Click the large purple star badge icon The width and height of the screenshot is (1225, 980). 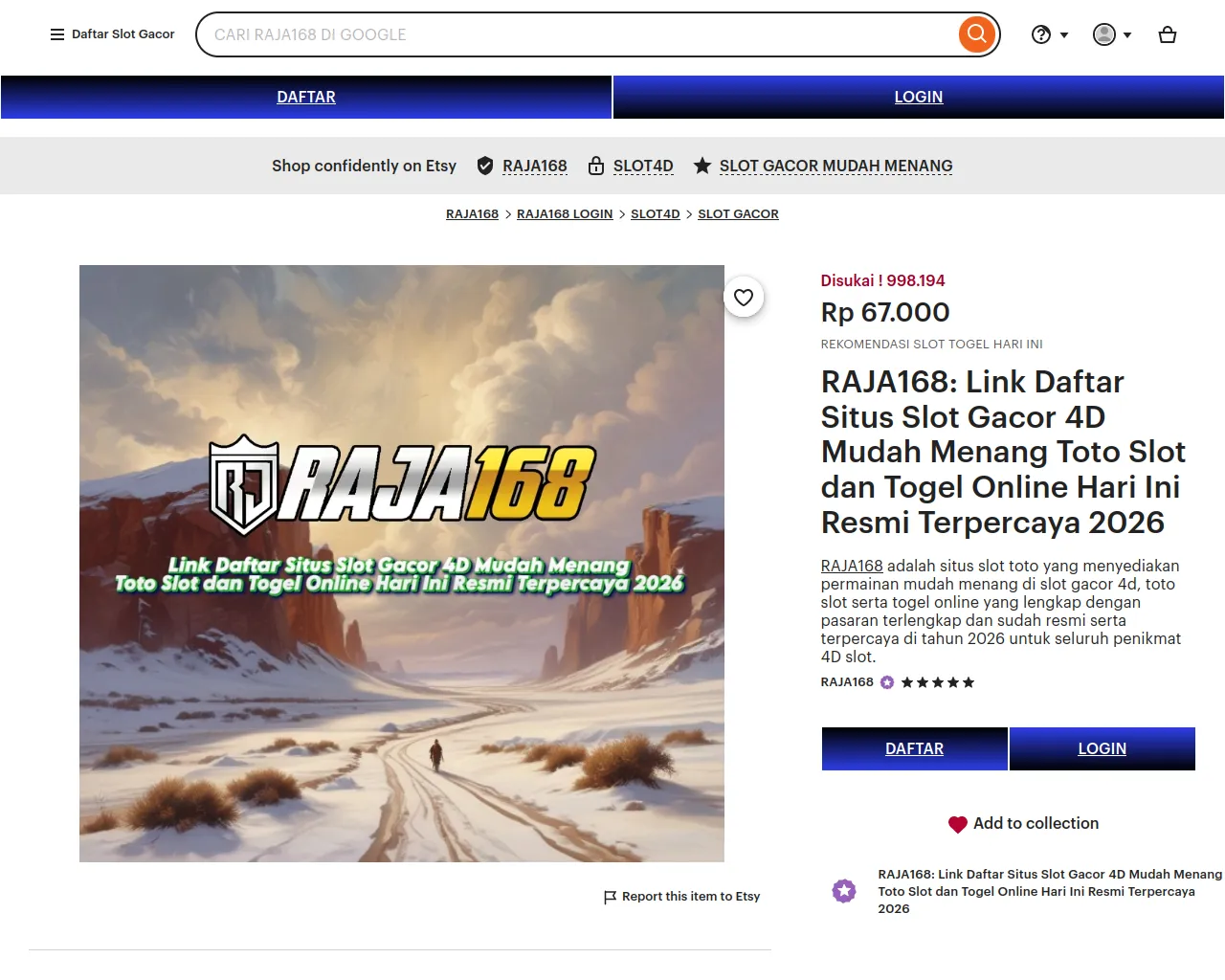pos(844,891)
